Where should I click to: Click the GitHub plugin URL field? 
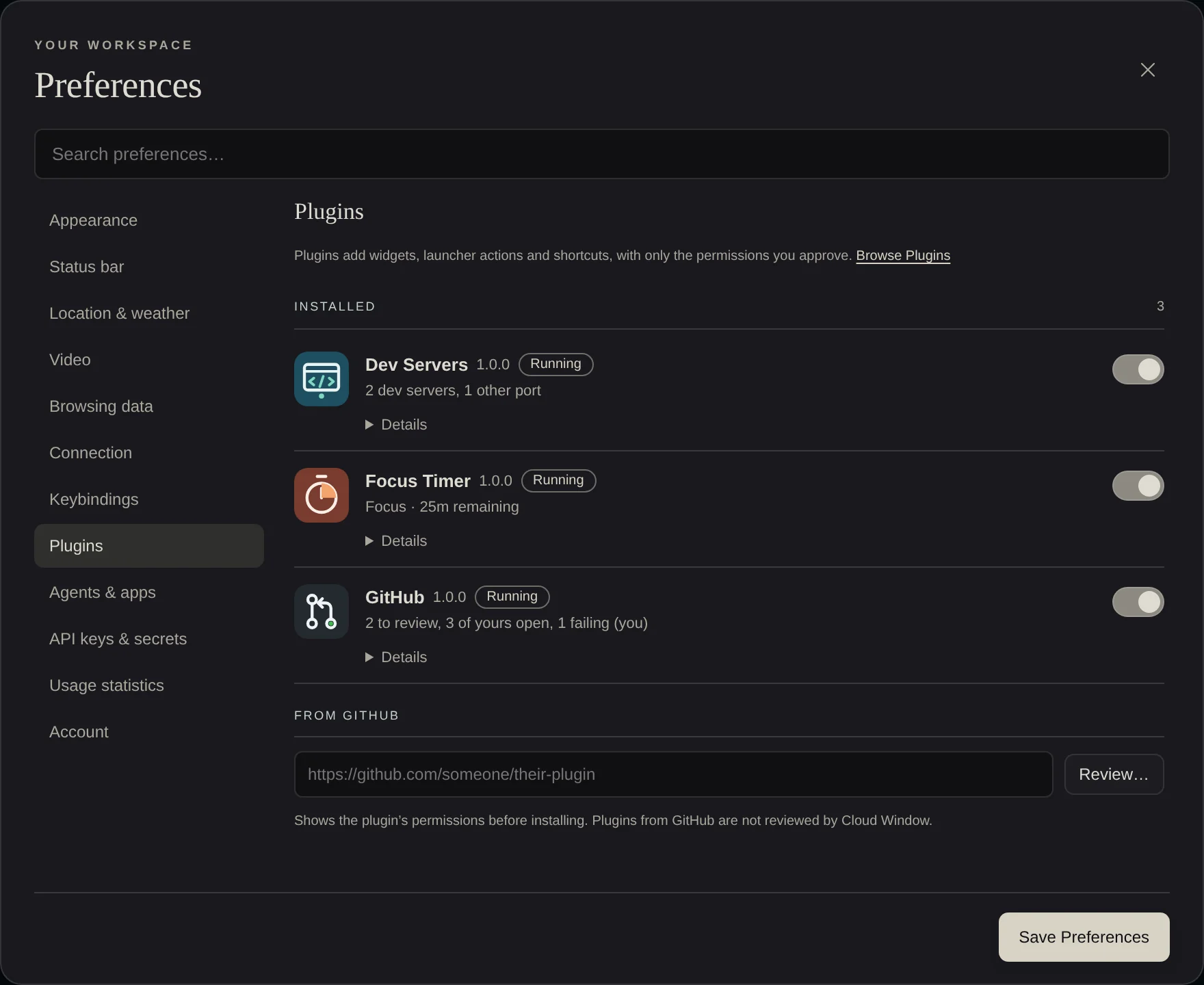point(673,774)
